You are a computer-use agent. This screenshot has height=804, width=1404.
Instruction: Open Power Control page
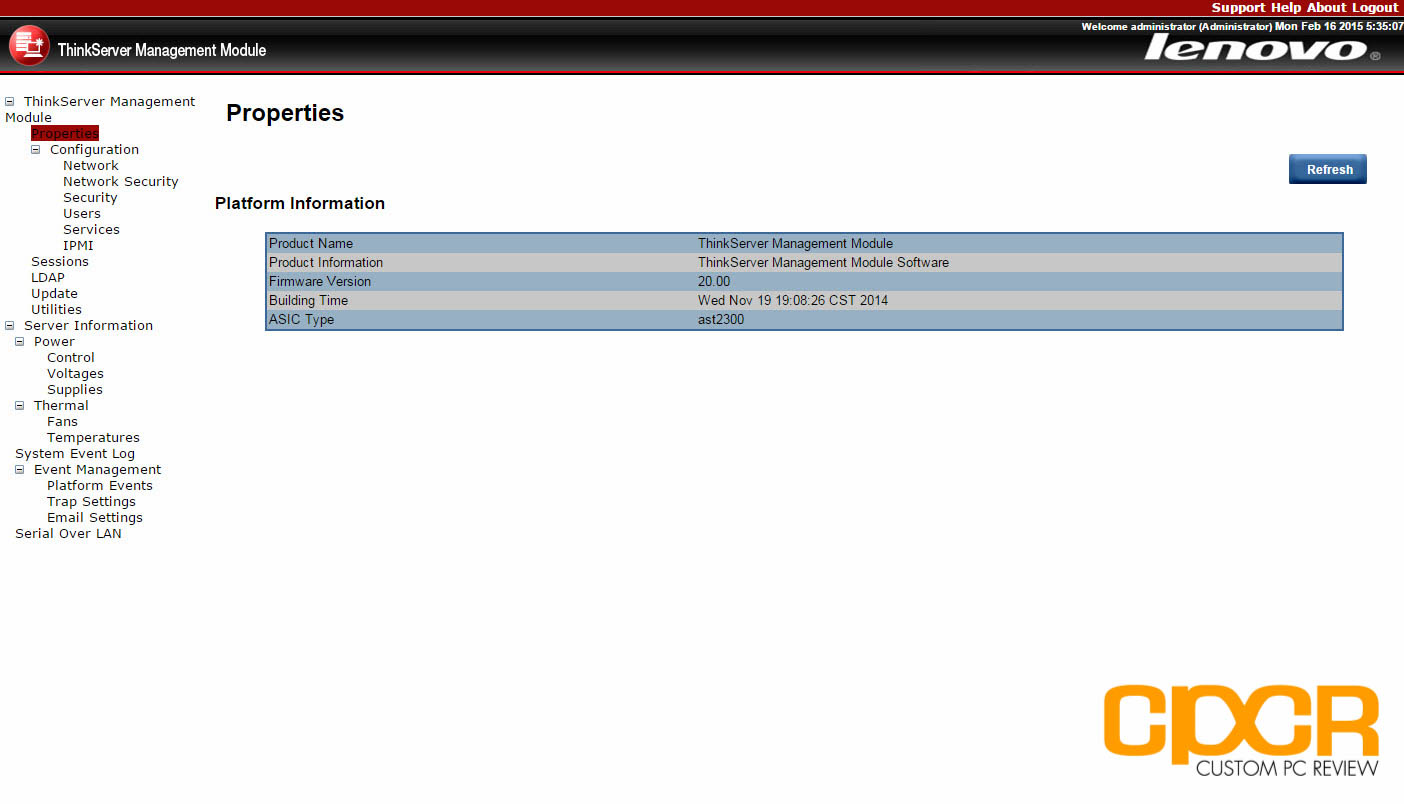[x=71, y=358]
